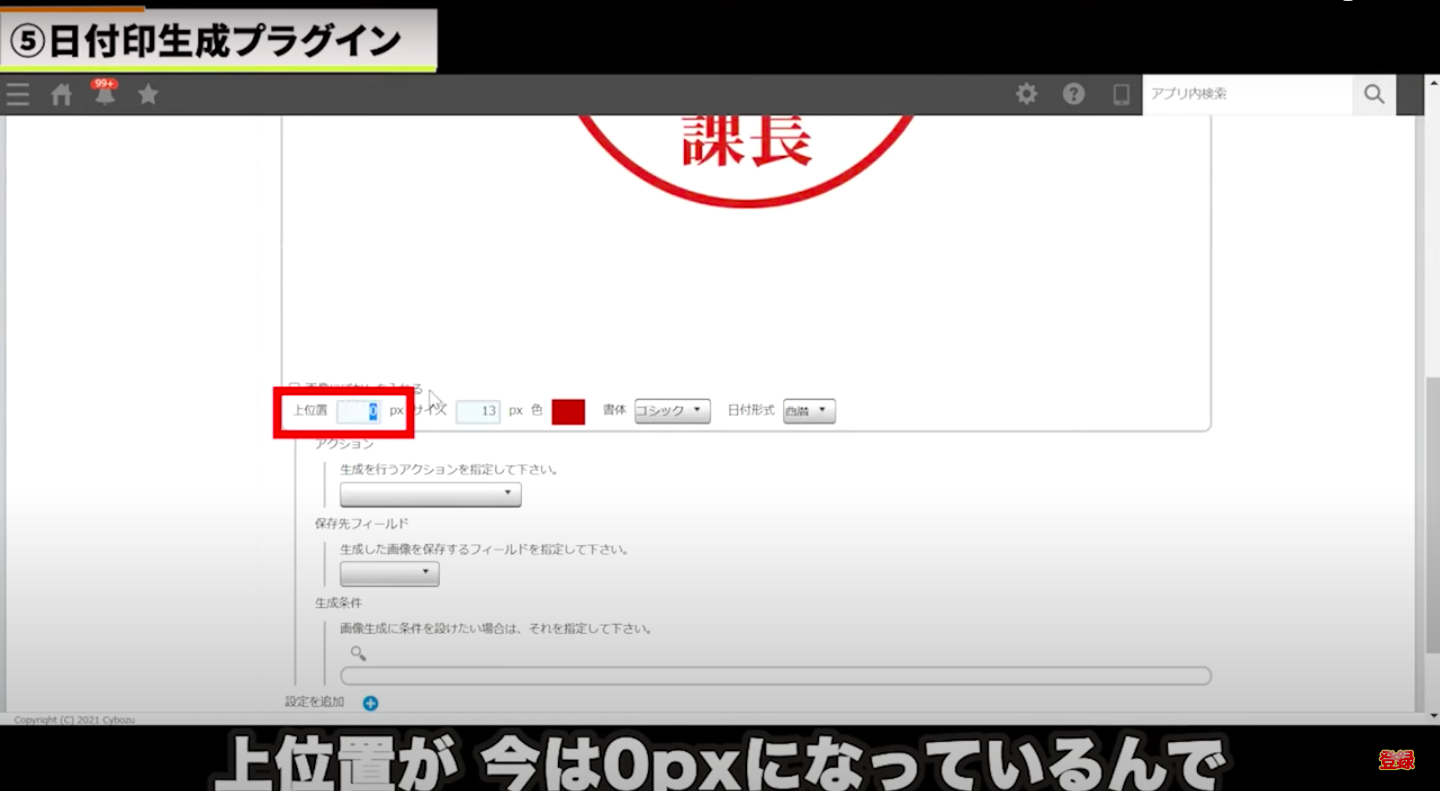The width and height of the screenshot is (1440, 791).
Task: Click the blue plus icon to add setting
Action: click(370, 703)
